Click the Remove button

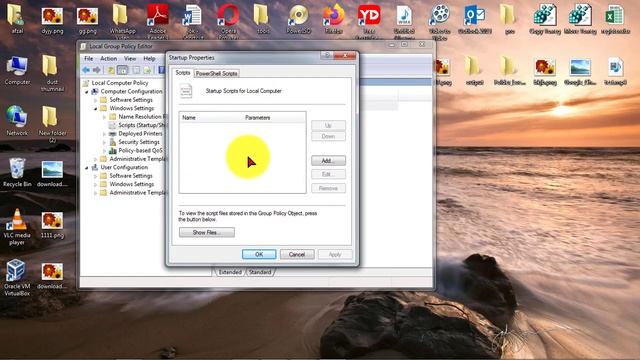pos(328,189)
